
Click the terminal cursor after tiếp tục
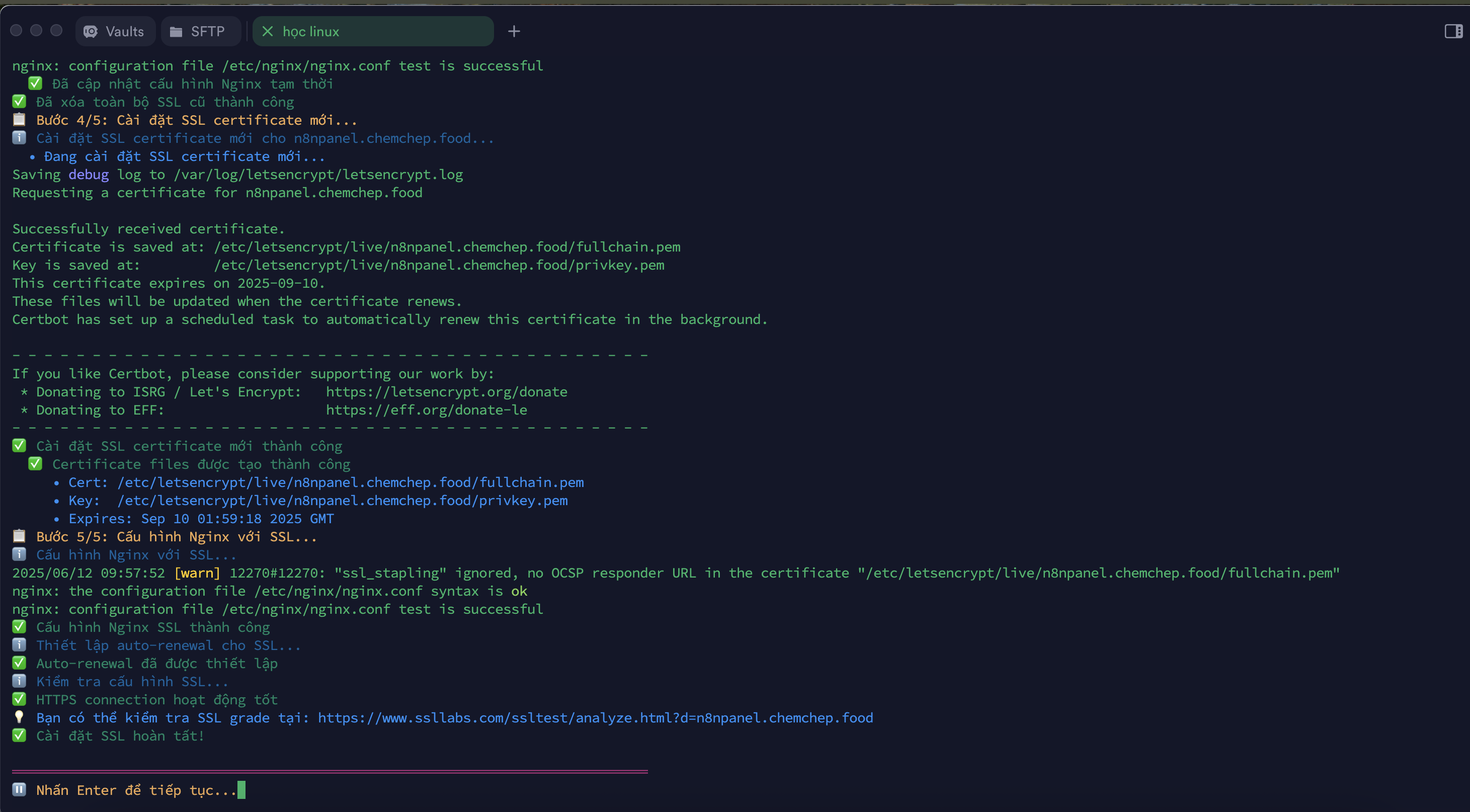pyautogui.click(x=241, y=790)
